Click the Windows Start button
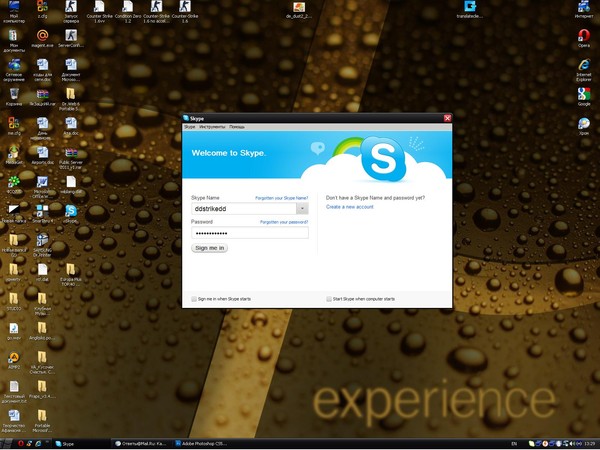The width and height of the screenshot is (600, 450). coord(7,444)
